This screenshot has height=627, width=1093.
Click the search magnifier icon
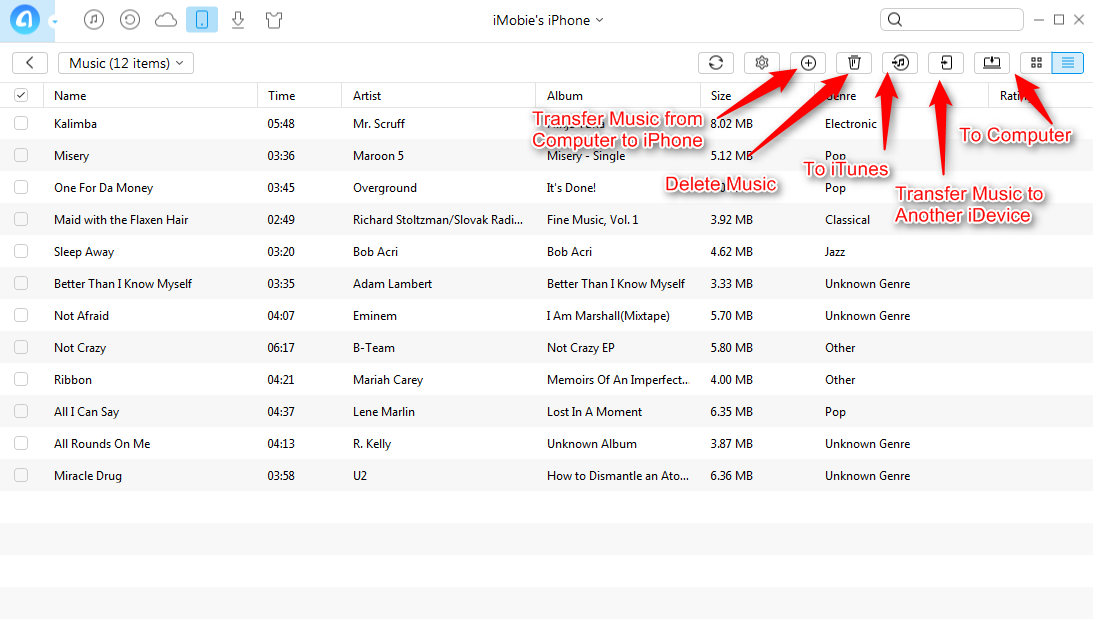(x=896, y=20)
